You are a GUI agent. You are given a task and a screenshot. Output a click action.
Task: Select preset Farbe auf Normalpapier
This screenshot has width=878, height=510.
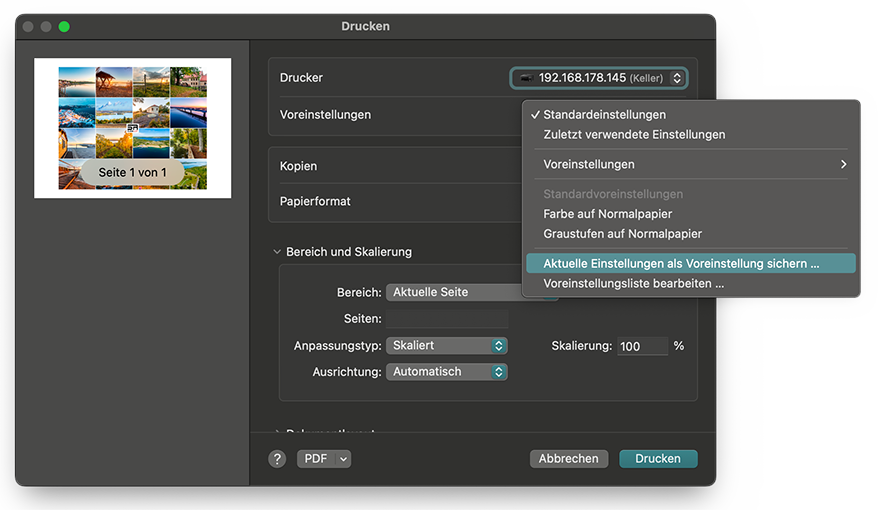click(x=607, y=214)
